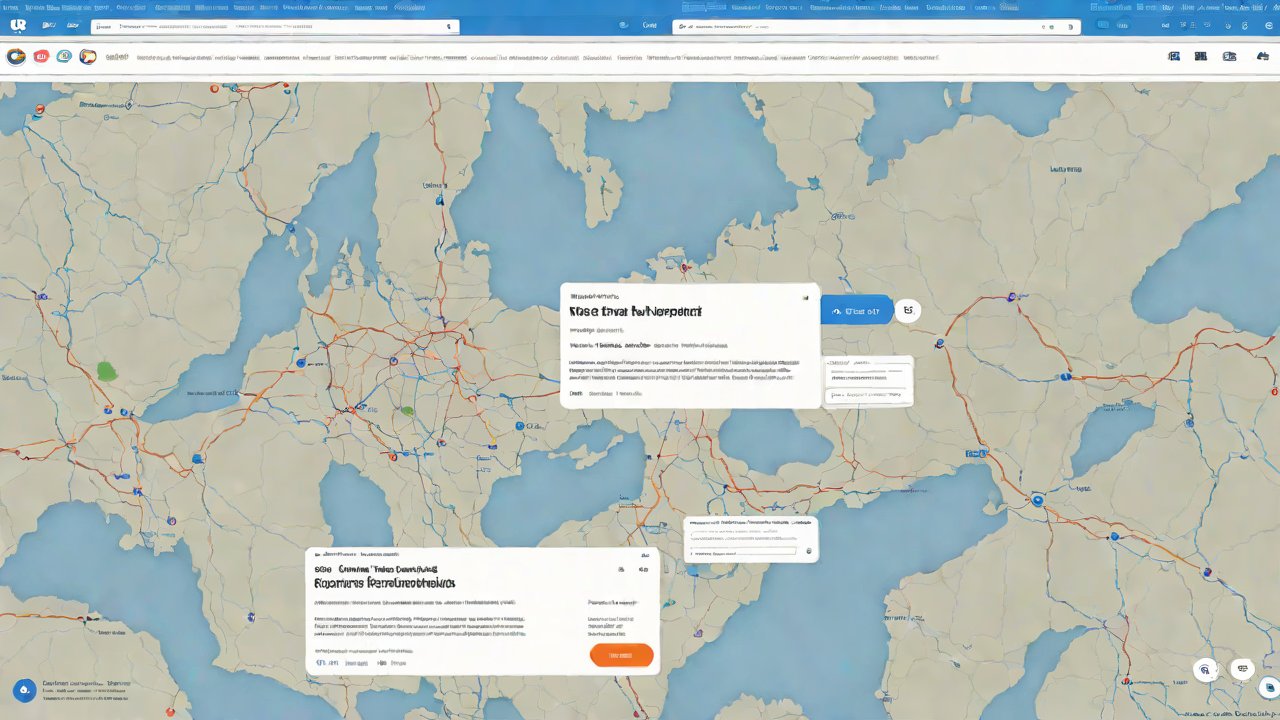1280x720 pixels.
Task: Click the green marker on the left side of map
Action: click(107, 371)
